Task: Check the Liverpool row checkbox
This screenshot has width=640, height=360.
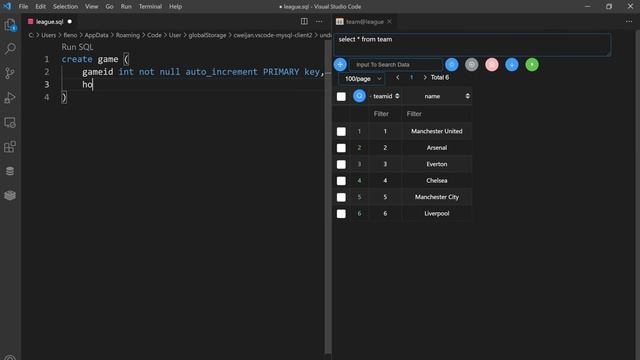Action: (x=341, y=213)
